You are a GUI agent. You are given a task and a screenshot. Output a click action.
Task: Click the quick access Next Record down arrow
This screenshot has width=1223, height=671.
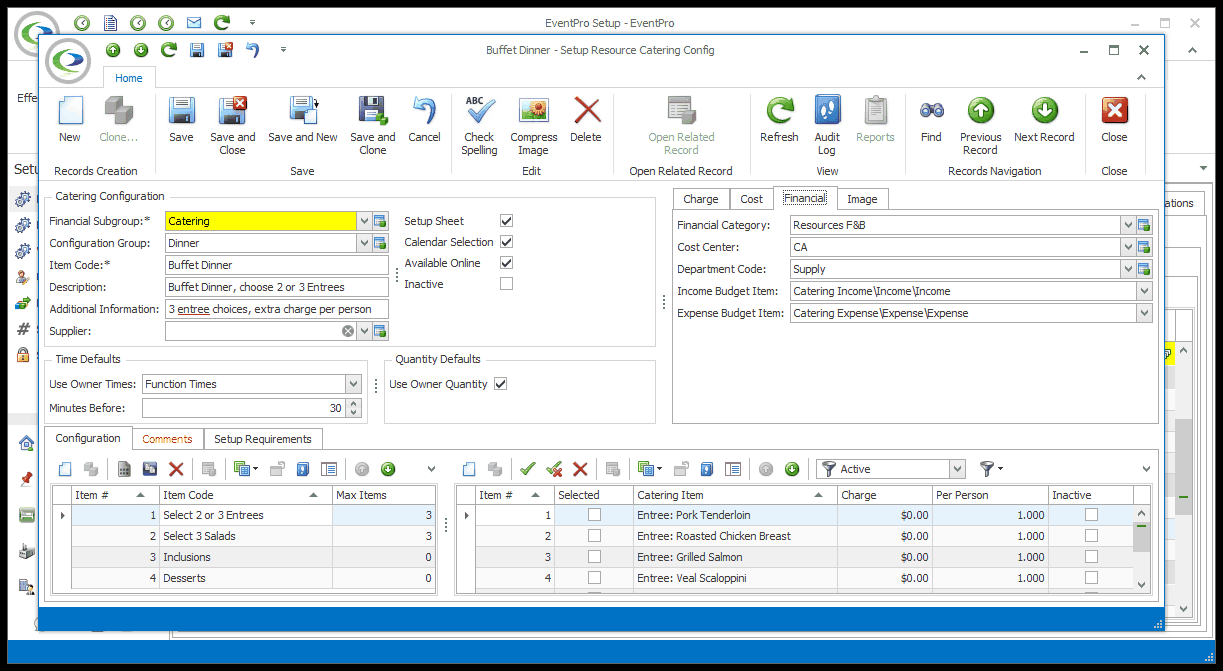141,50
